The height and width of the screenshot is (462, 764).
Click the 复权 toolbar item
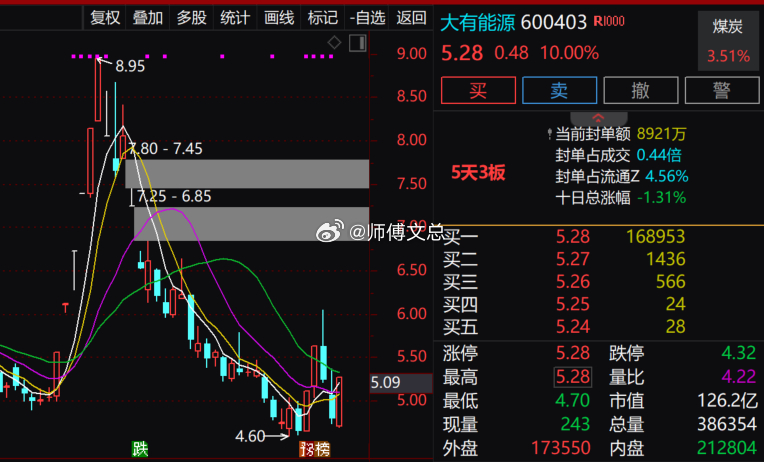point(105,18)
